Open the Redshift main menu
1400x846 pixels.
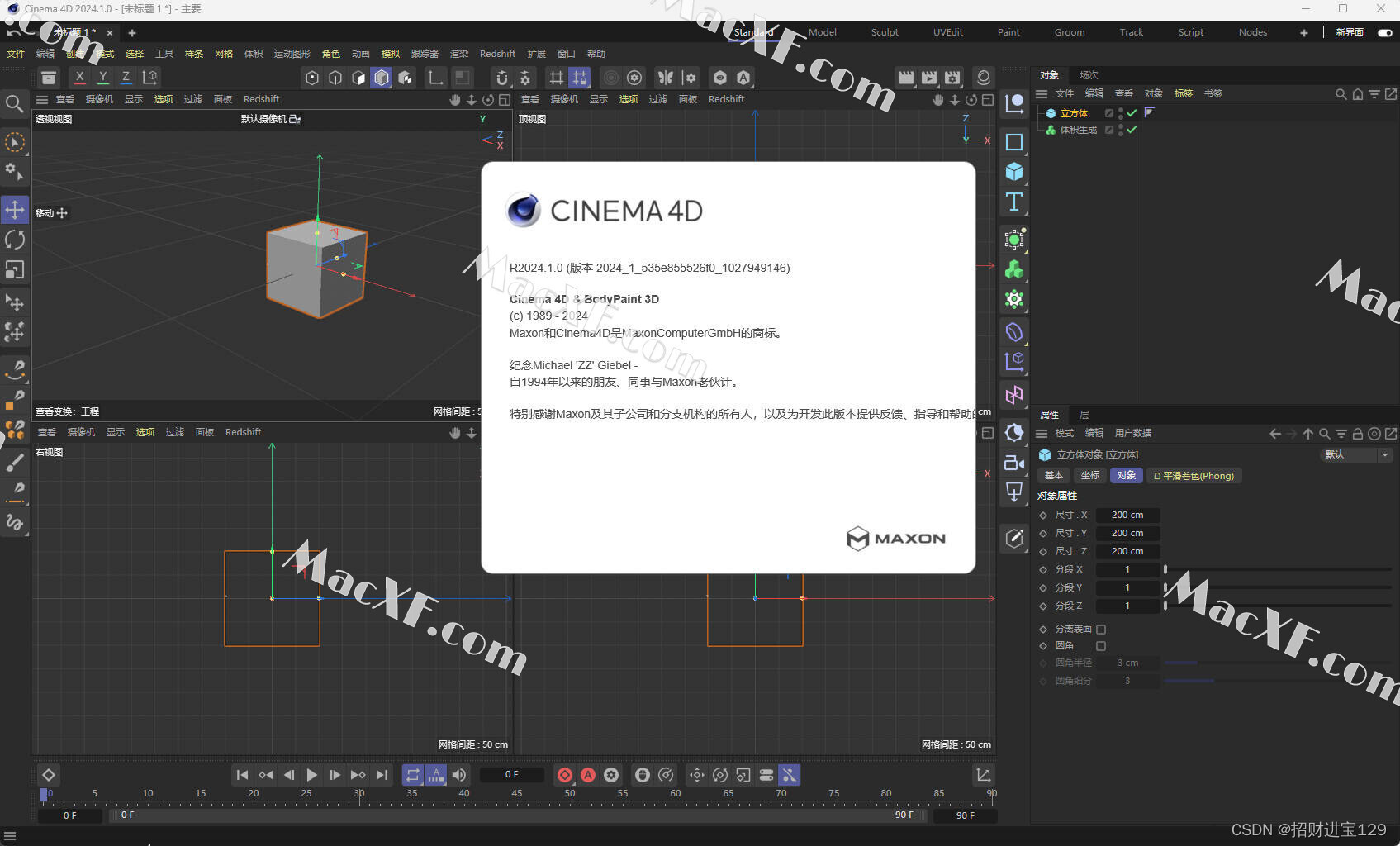click(497, 54)
